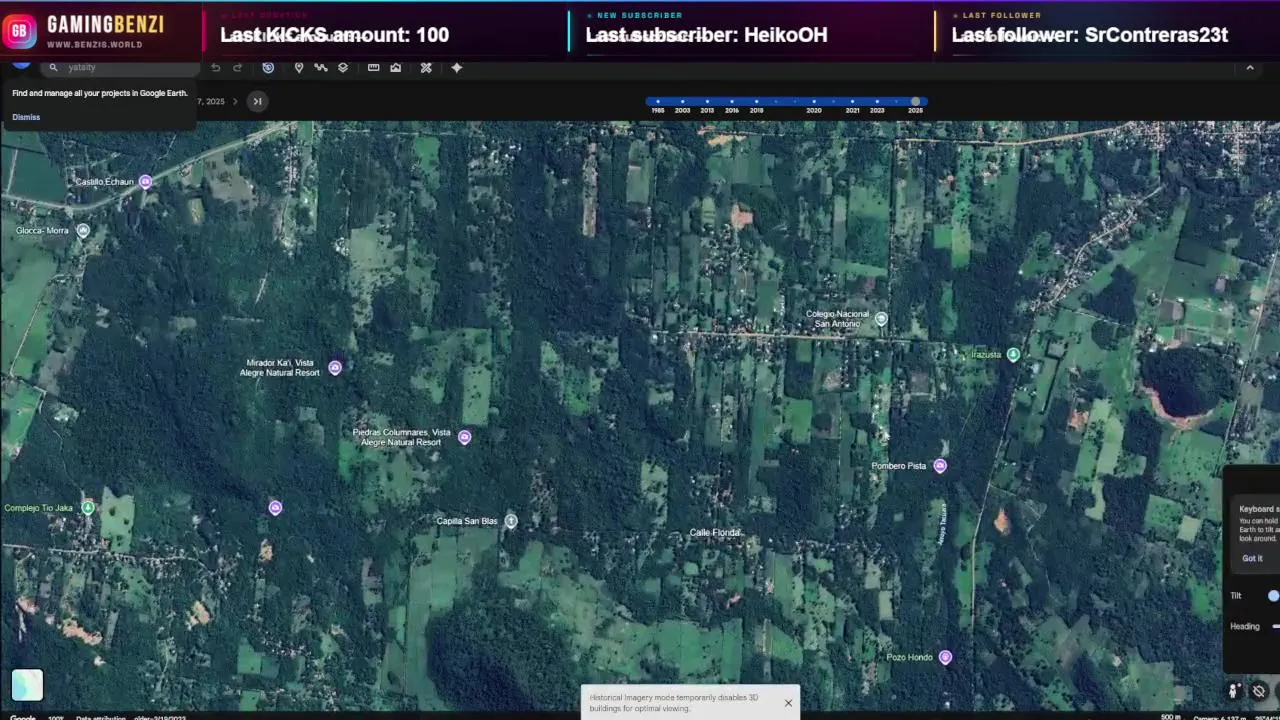The width and height of the screenshot is (1280, 720).
Task: Click unlabeled purple marker below Mirador Ka'i
Action: pos(275,508)
